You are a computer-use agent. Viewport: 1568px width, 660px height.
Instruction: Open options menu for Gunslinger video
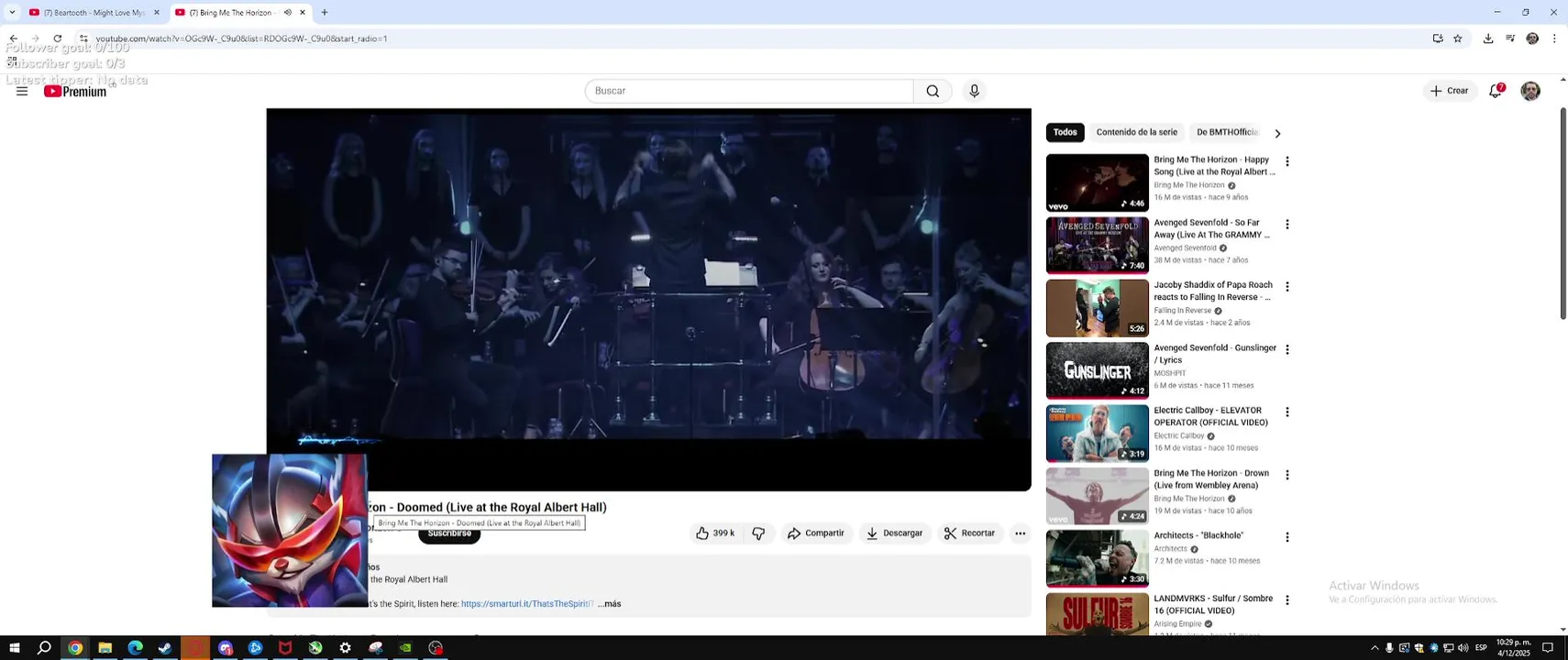(x=1287, y=350)
